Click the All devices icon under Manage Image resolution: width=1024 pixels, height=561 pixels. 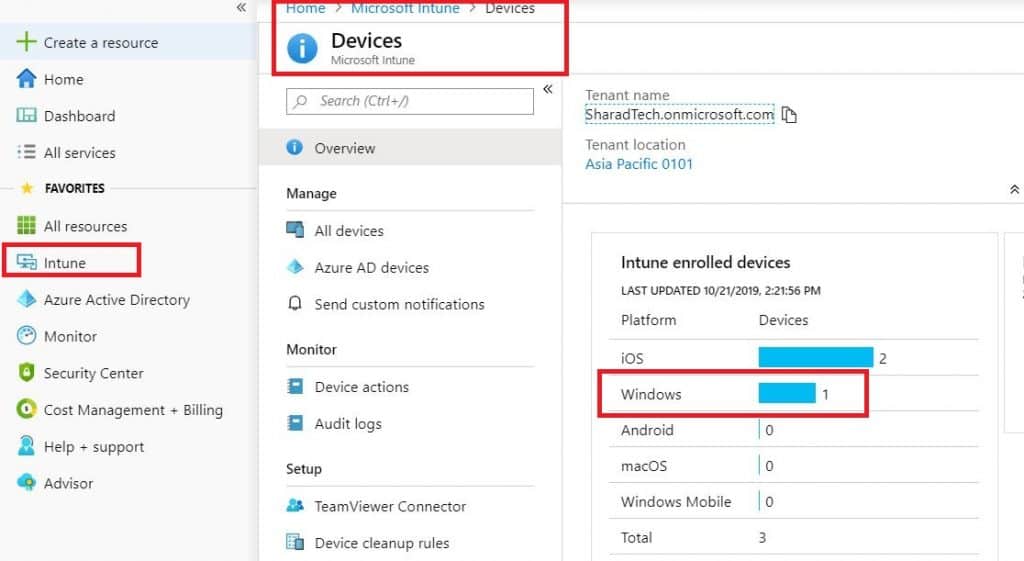(295, 230)
